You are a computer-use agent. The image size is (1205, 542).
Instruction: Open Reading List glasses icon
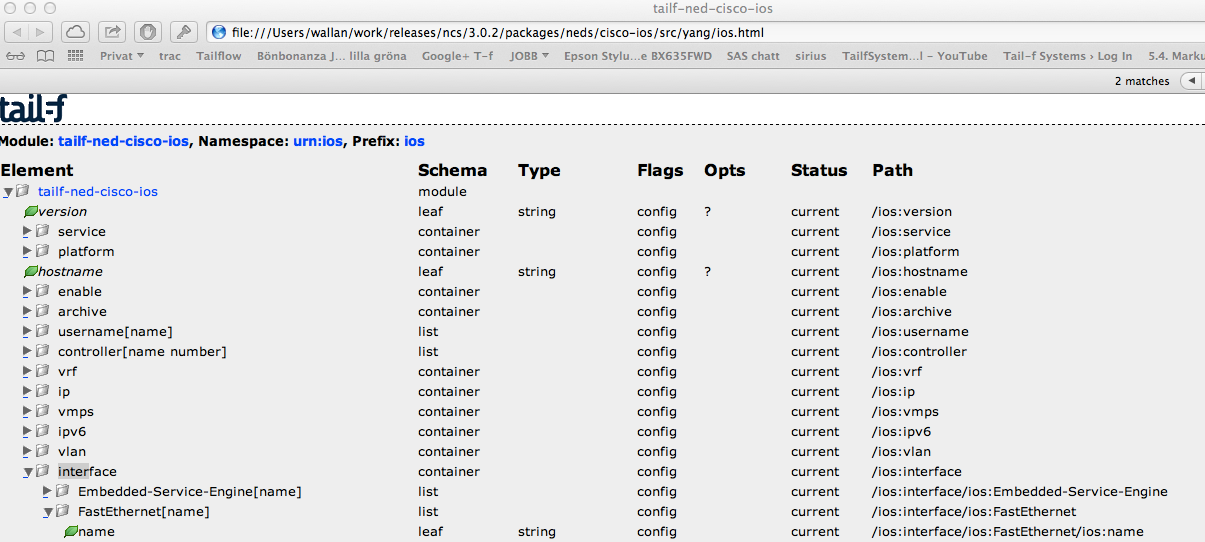coord(16,56)
